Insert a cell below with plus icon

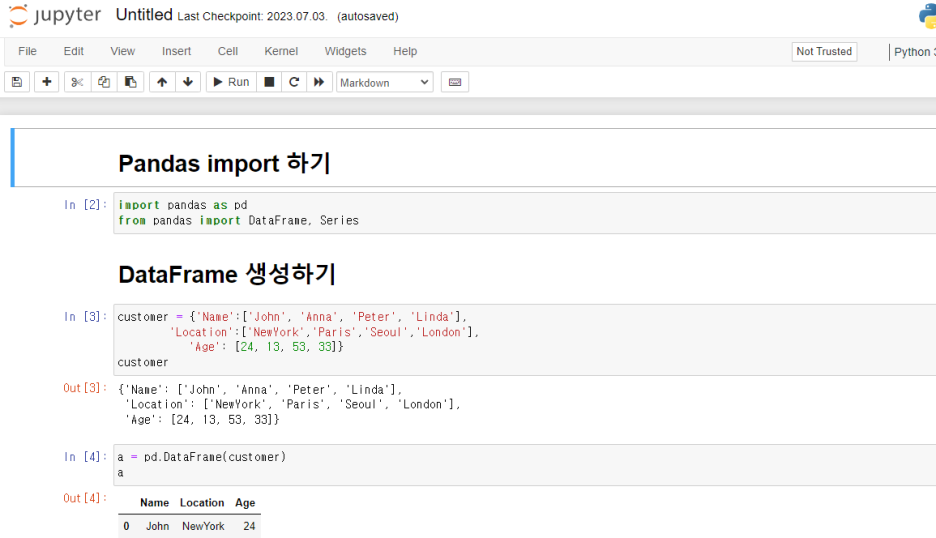[47, 82]
